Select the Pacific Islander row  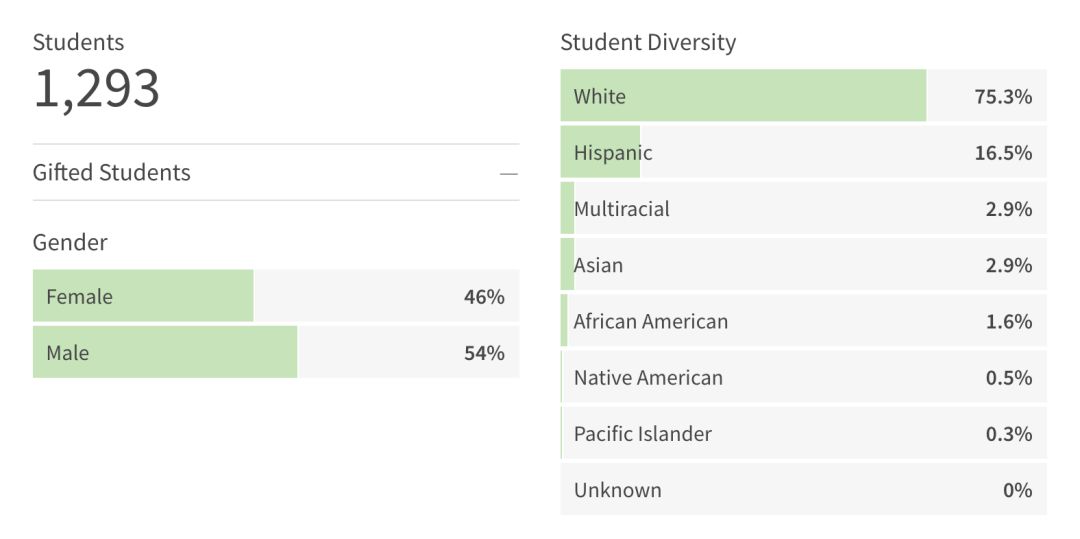click(x=803, y=433)
